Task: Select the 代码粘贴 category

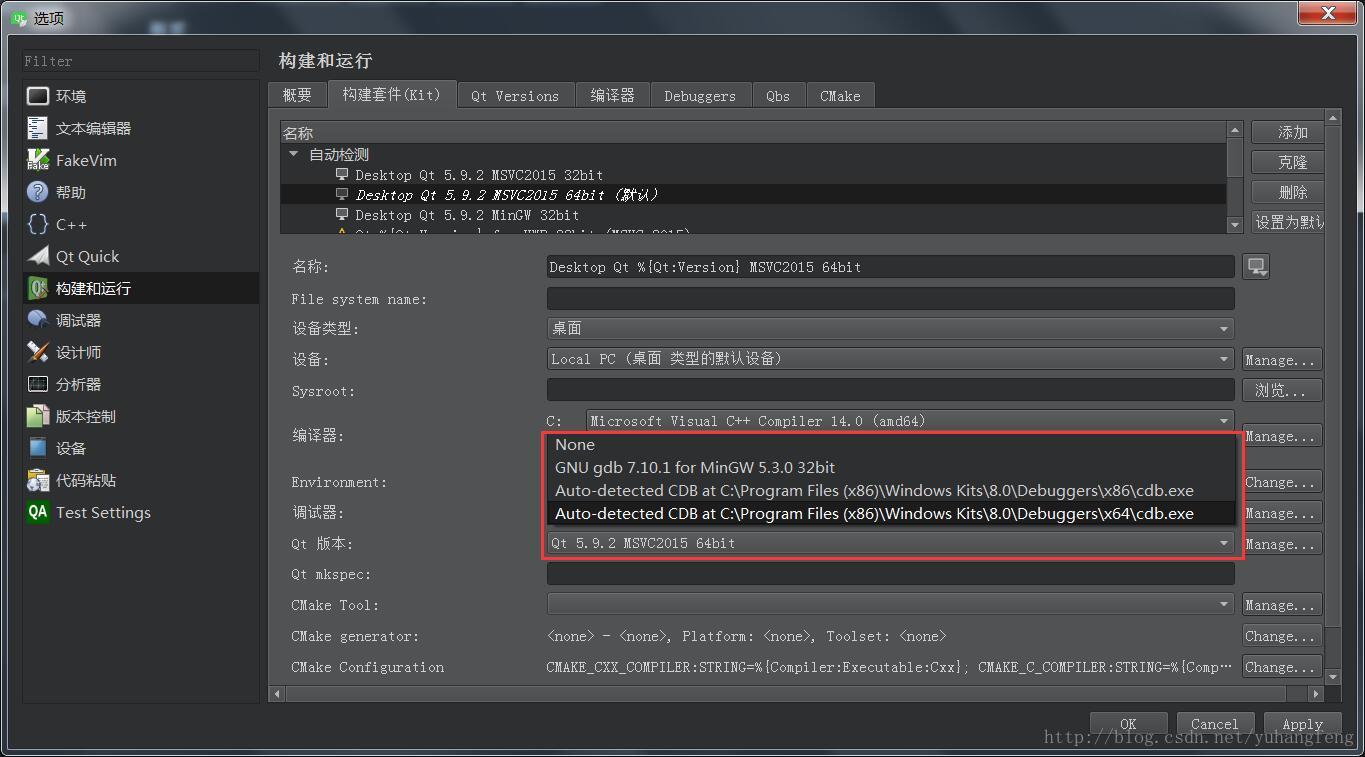Action: click(x=140, y=480)
